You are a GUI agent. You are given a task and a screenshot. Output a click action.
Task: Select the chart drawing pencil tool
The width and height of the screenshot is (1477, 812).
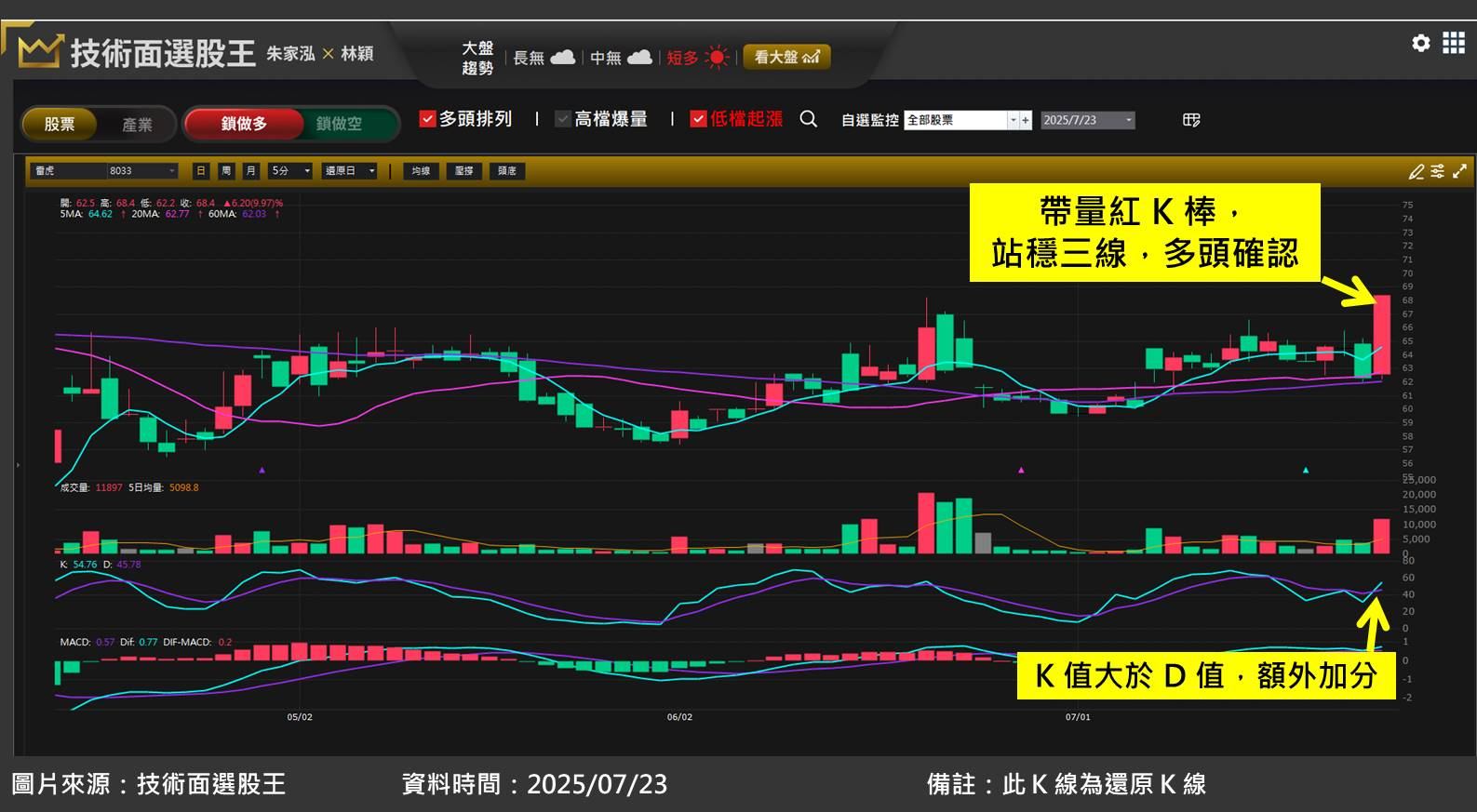[x=1417, y=171]
